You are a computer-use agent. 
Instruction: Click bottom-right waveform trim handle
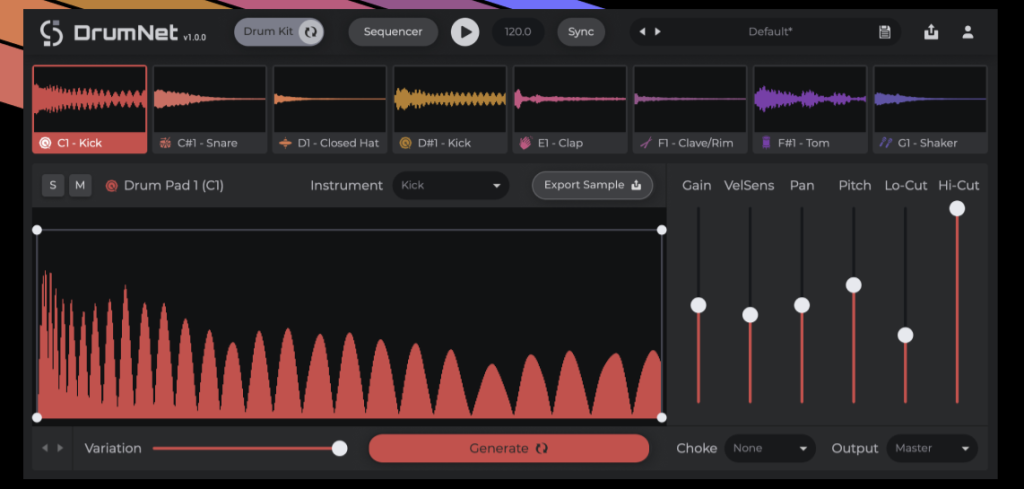click(x=662, y=417)
